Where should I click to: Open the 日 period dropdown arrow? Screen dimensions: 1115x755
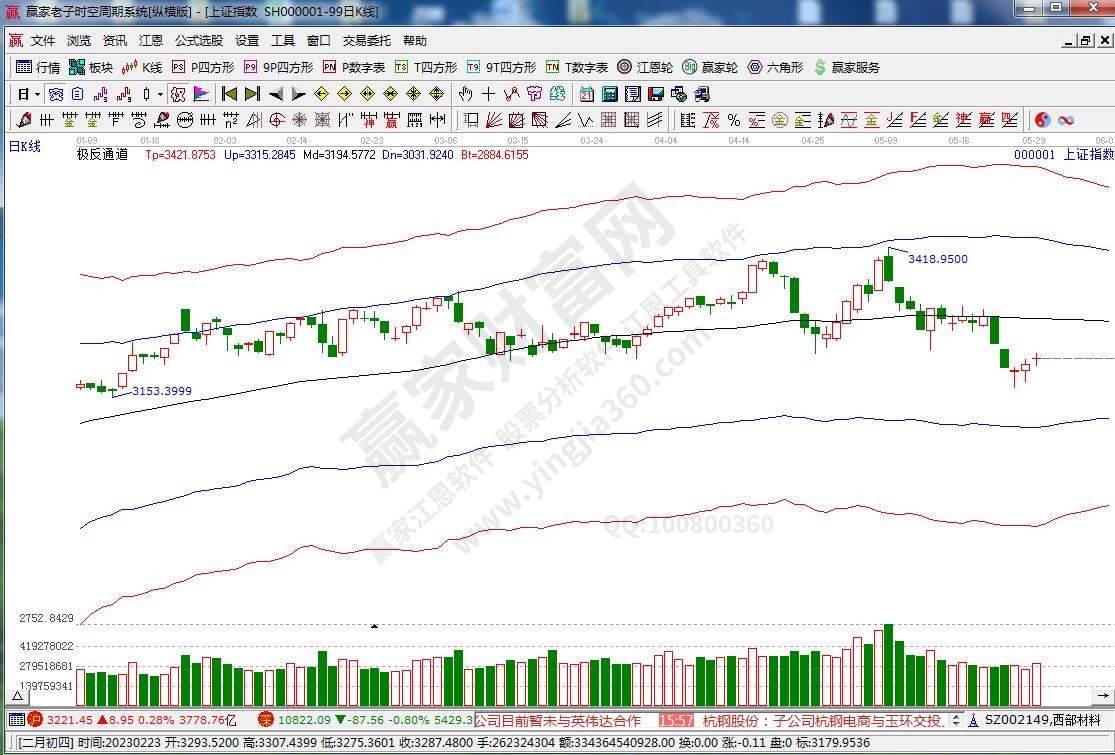pyautogui.click(x=38, y=94)
